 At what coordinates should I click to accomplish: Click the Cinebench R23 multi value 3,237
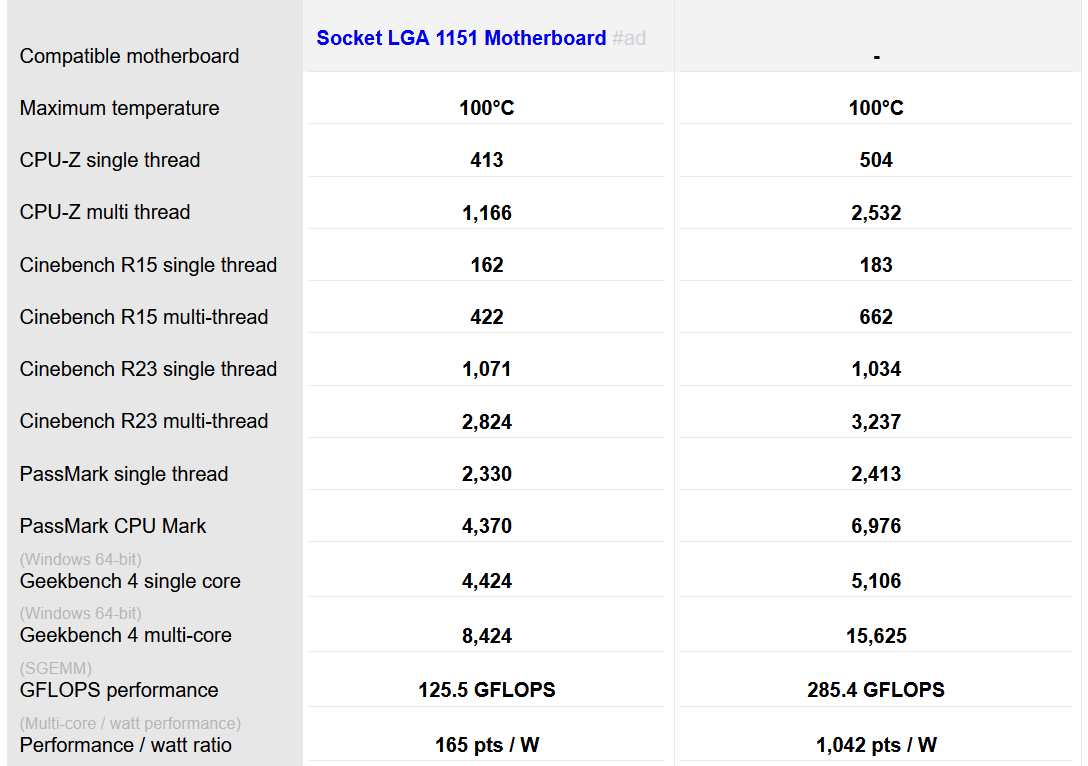point(876,422)
